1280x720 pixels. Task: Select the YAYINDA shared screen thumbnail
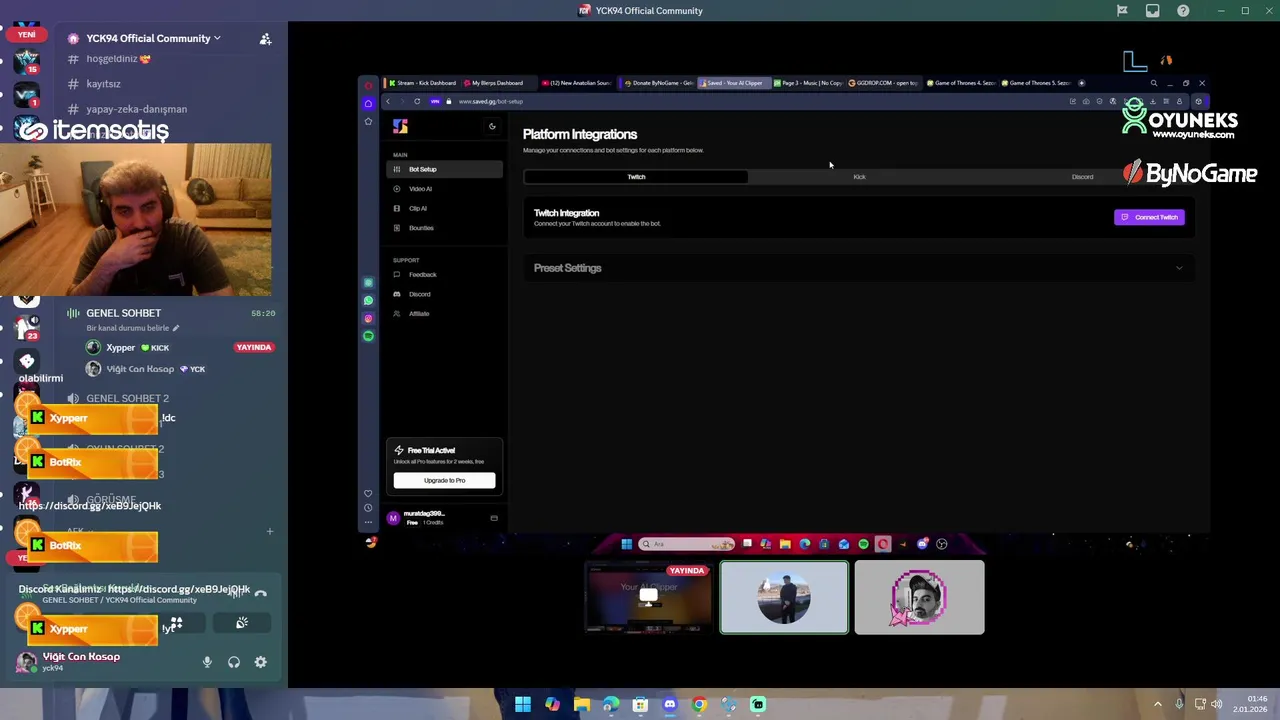pos(648,597)
